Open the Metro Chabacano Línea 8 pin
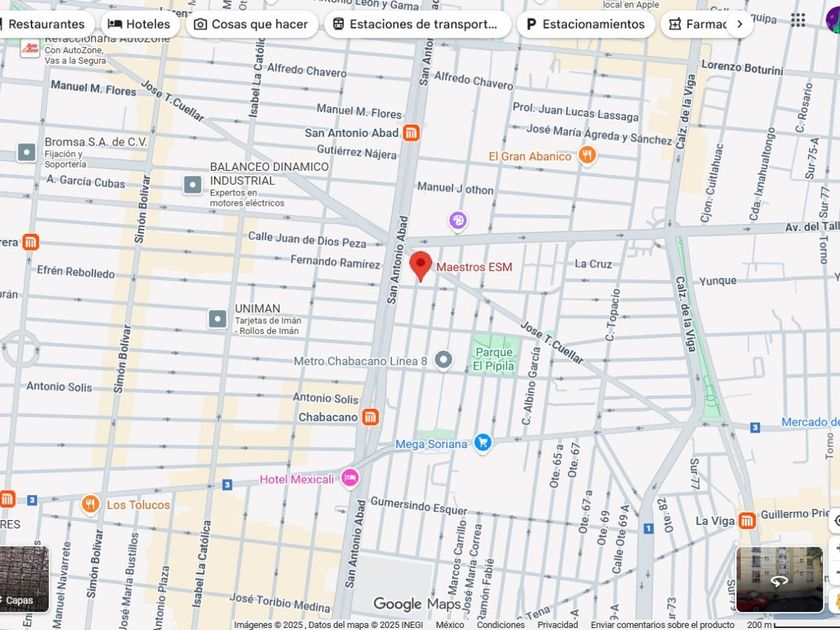This screenshot has height=630, width=840. (443, 360)
